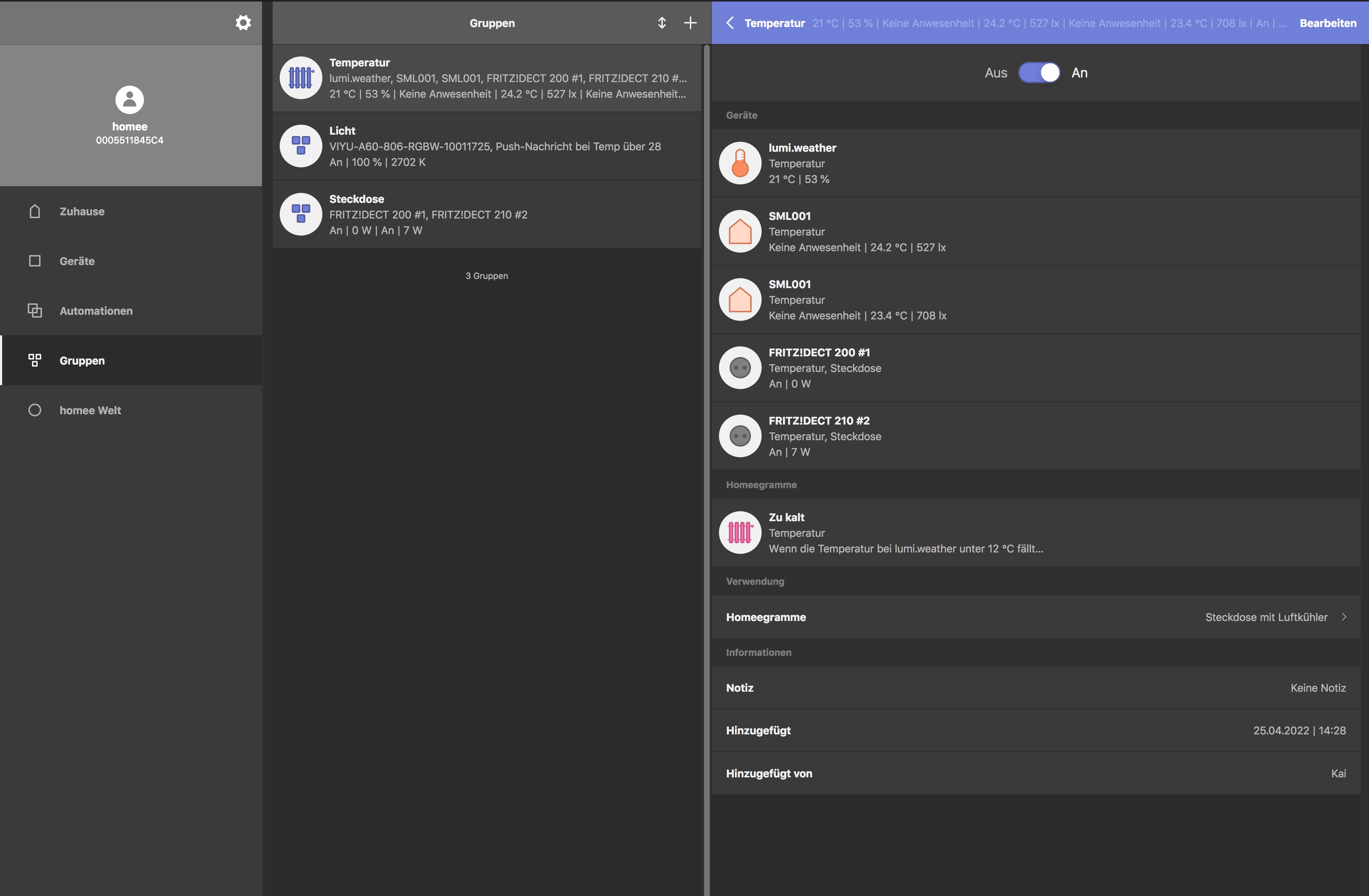Click the FRITZ!DECT 200 #1 socket icon
Screen dimensions: 1369x896
point(740,367)
